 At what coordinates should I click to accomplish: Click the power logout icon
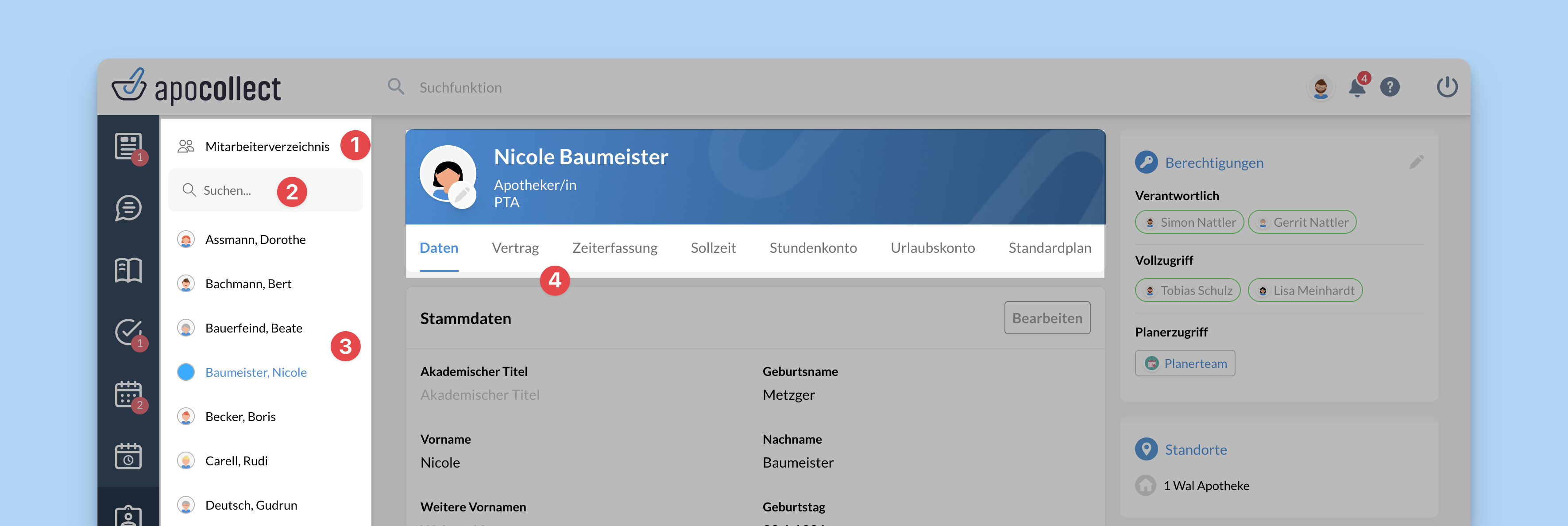pos(1447,87)
